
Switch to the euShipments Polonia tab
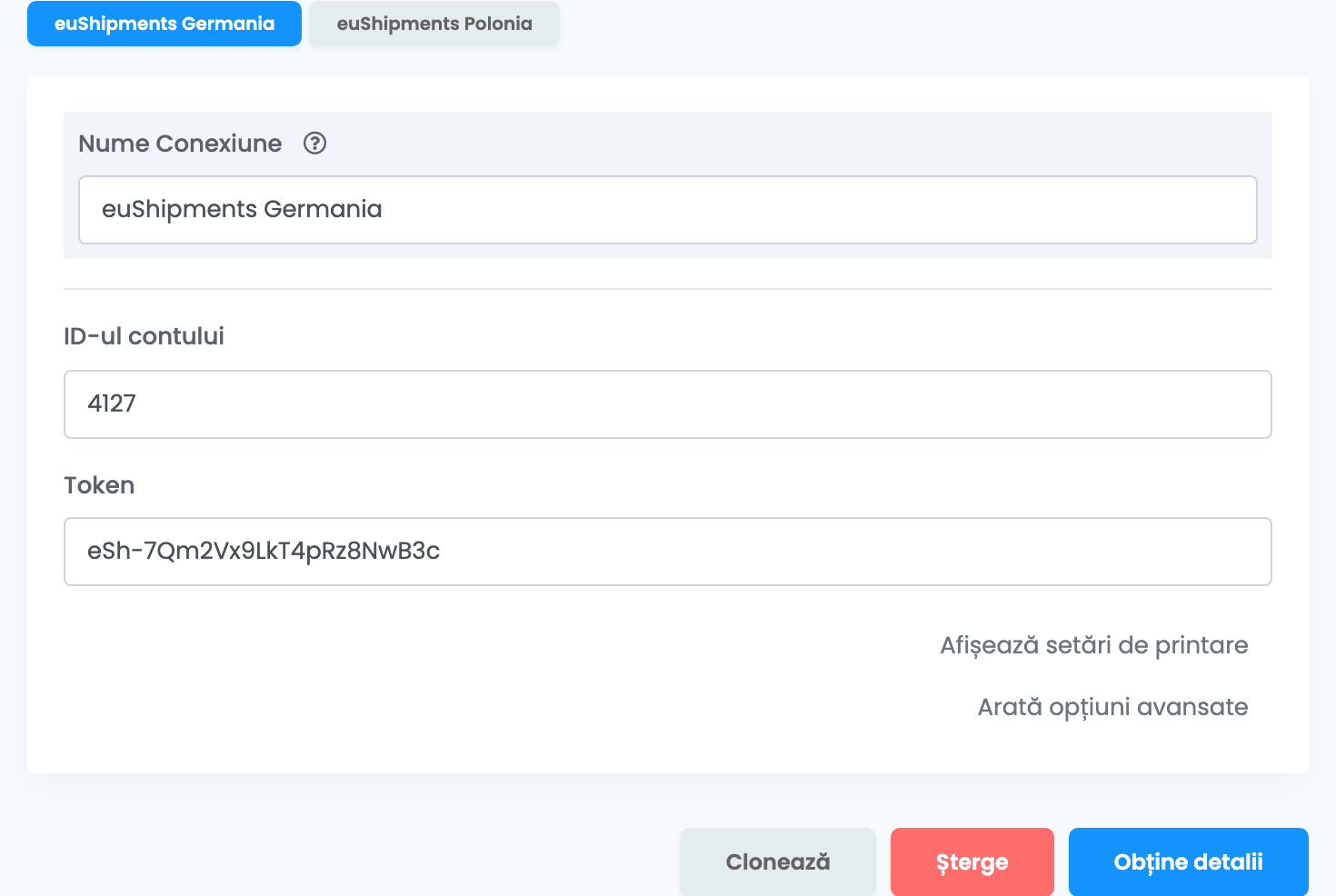tap(434, 24)
